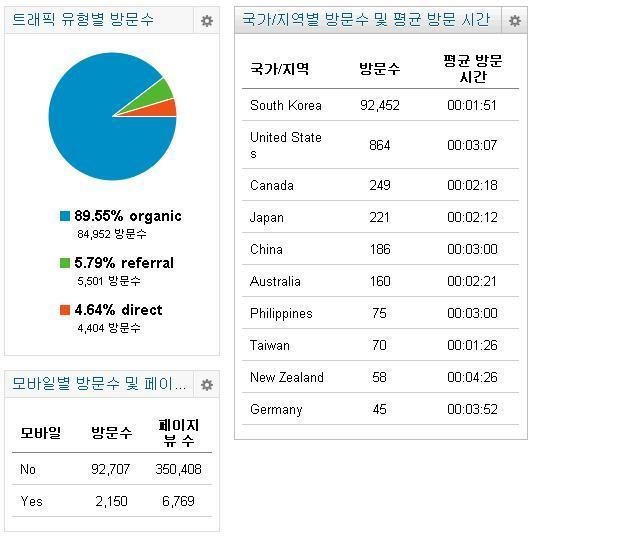Click Australia's 160 visit count

click(x=379, y=281)
